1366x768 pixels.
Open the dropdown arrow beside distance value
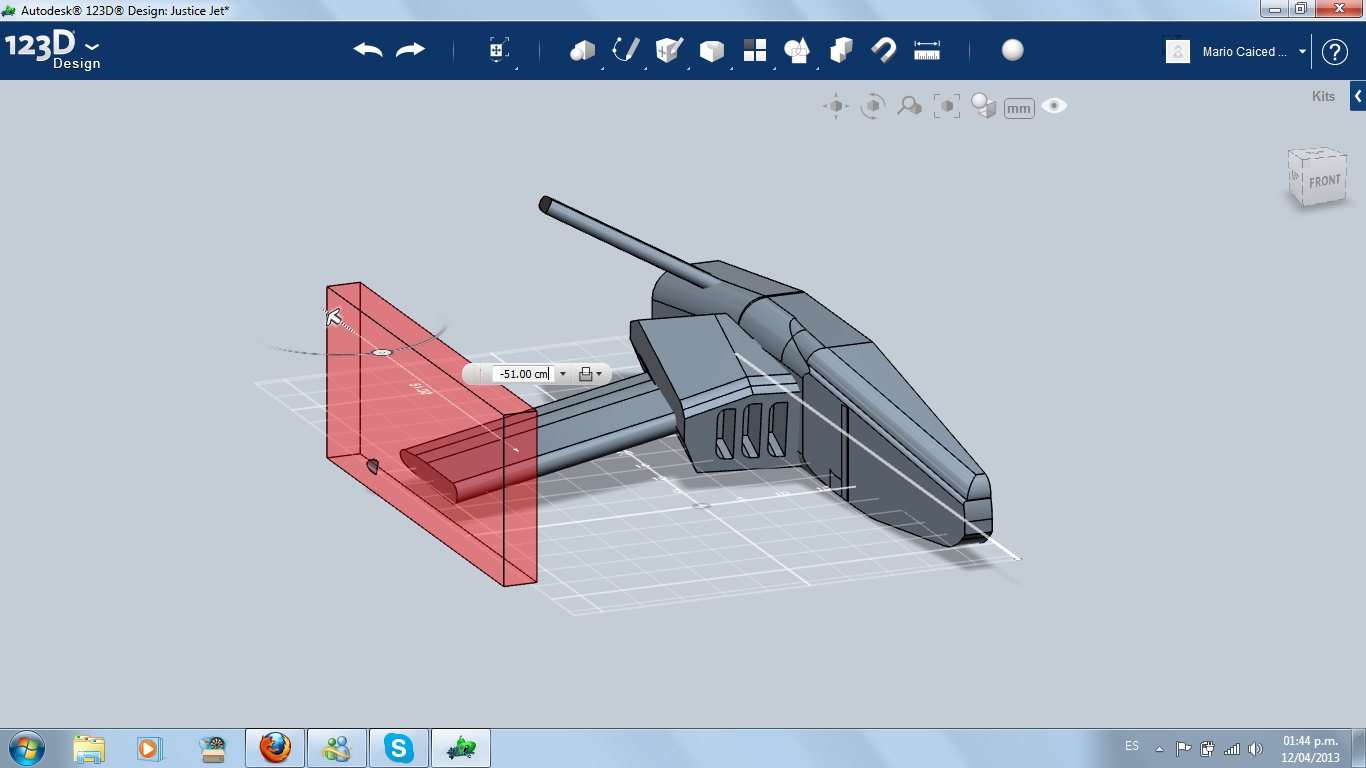563,374
